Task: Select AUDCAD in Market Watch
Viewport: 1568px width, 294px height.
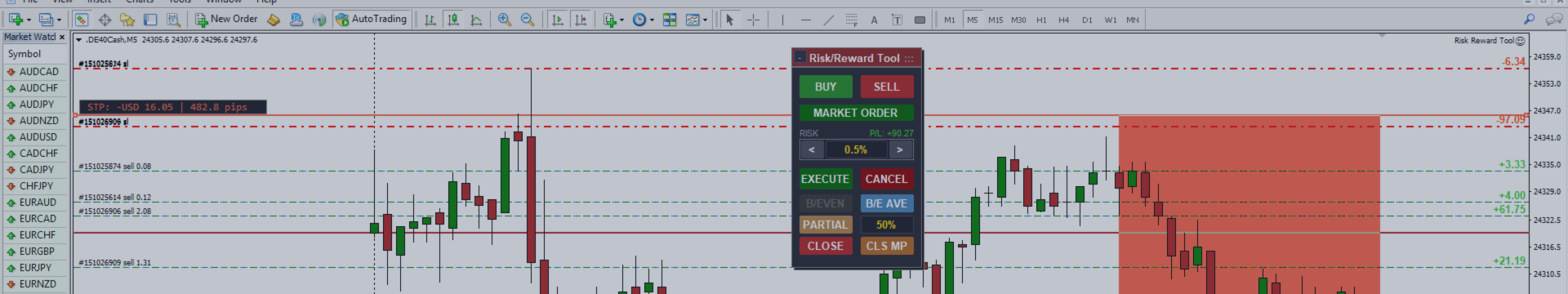Action: point(34,72)
